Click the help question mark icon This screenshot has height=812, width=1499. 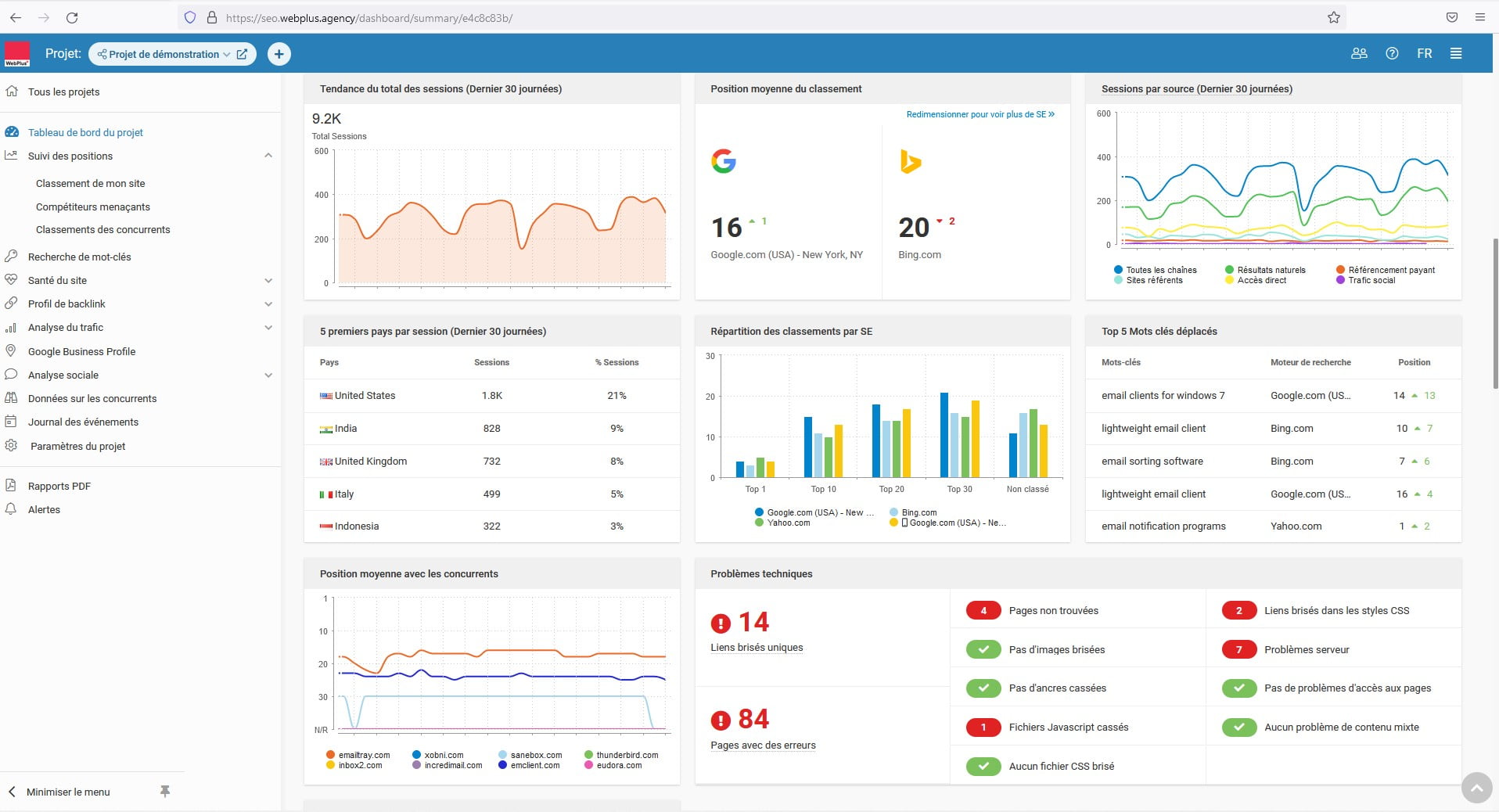click(x=1392, y=54)
